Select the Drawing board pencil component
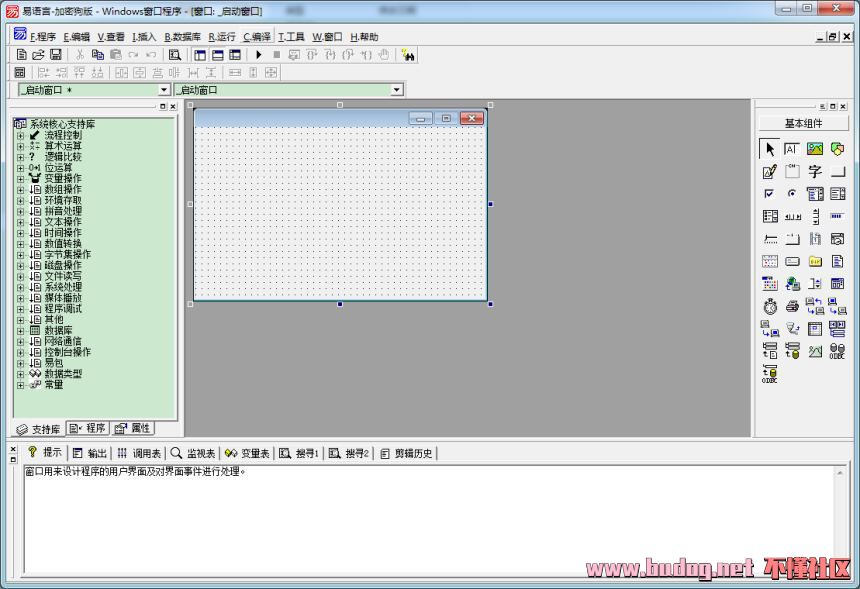 (770, 171)
